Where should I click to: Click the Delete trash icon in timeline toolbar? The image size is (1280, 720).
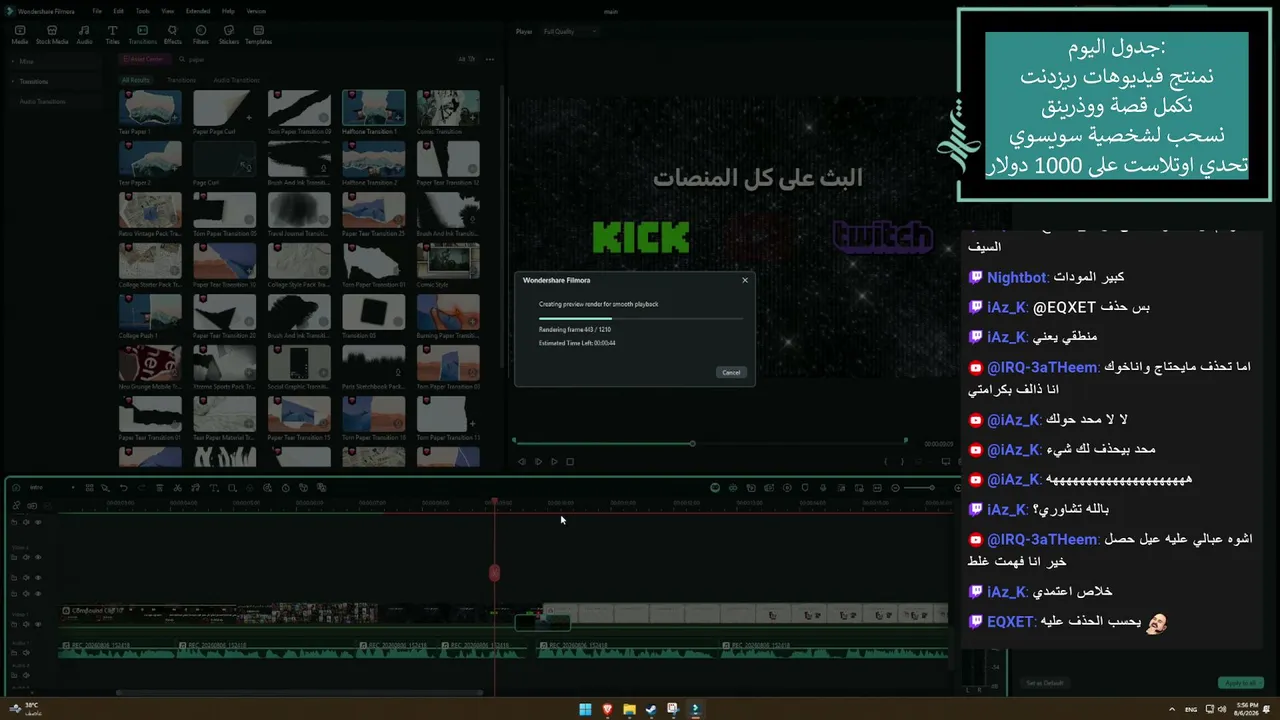click(159, 488)
